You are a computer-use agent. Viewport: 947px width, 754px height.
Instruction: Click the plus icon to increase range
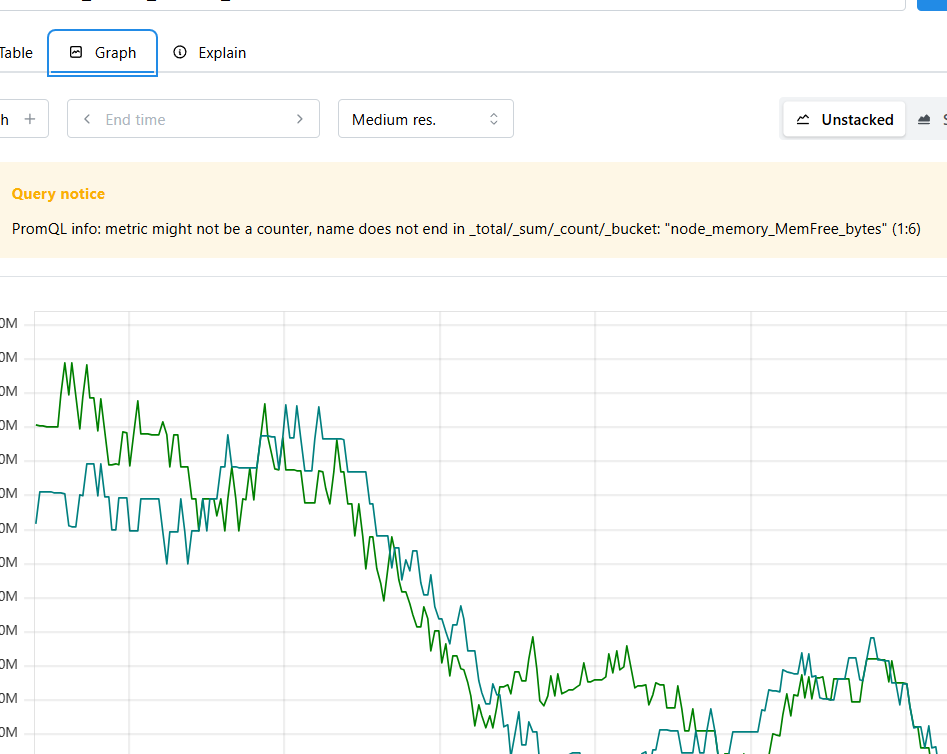(30, 119)
